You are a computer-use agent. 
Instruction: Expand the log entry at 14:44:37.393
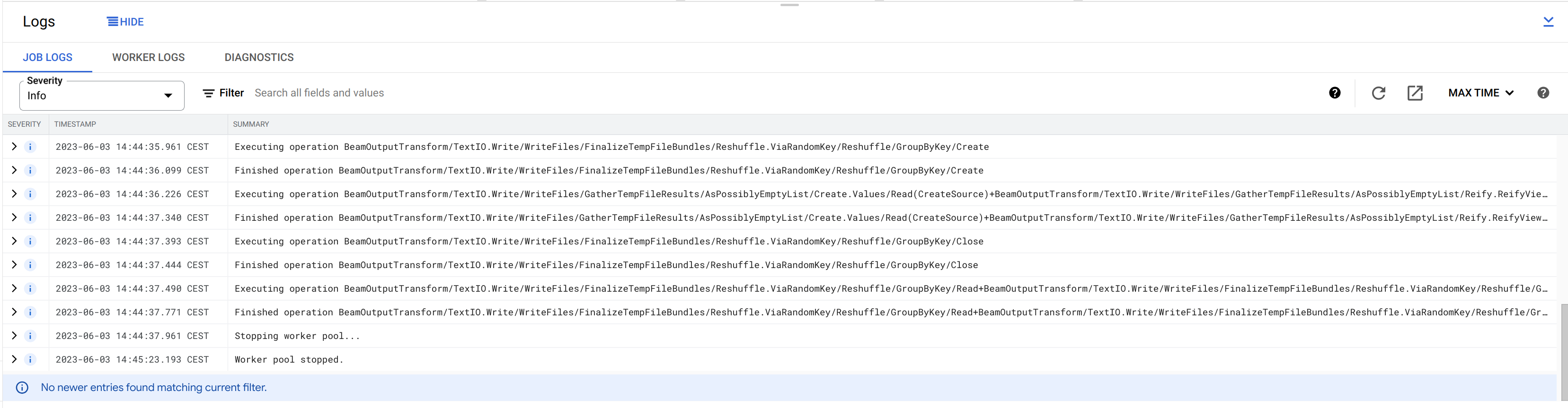pyautogui.click(x=14, y=242)
